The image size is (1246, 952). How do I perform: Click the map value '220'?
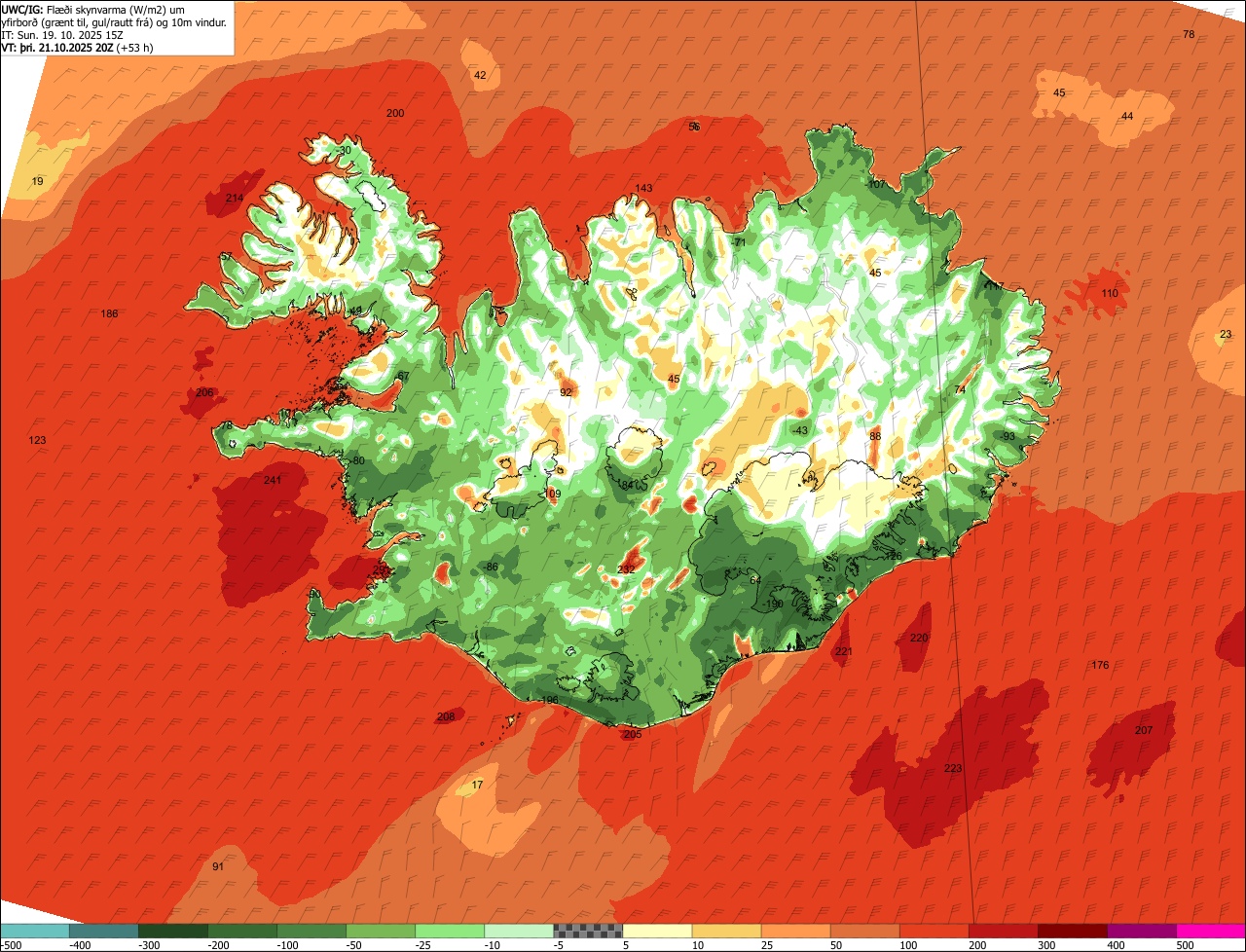[x=919, y=639]
